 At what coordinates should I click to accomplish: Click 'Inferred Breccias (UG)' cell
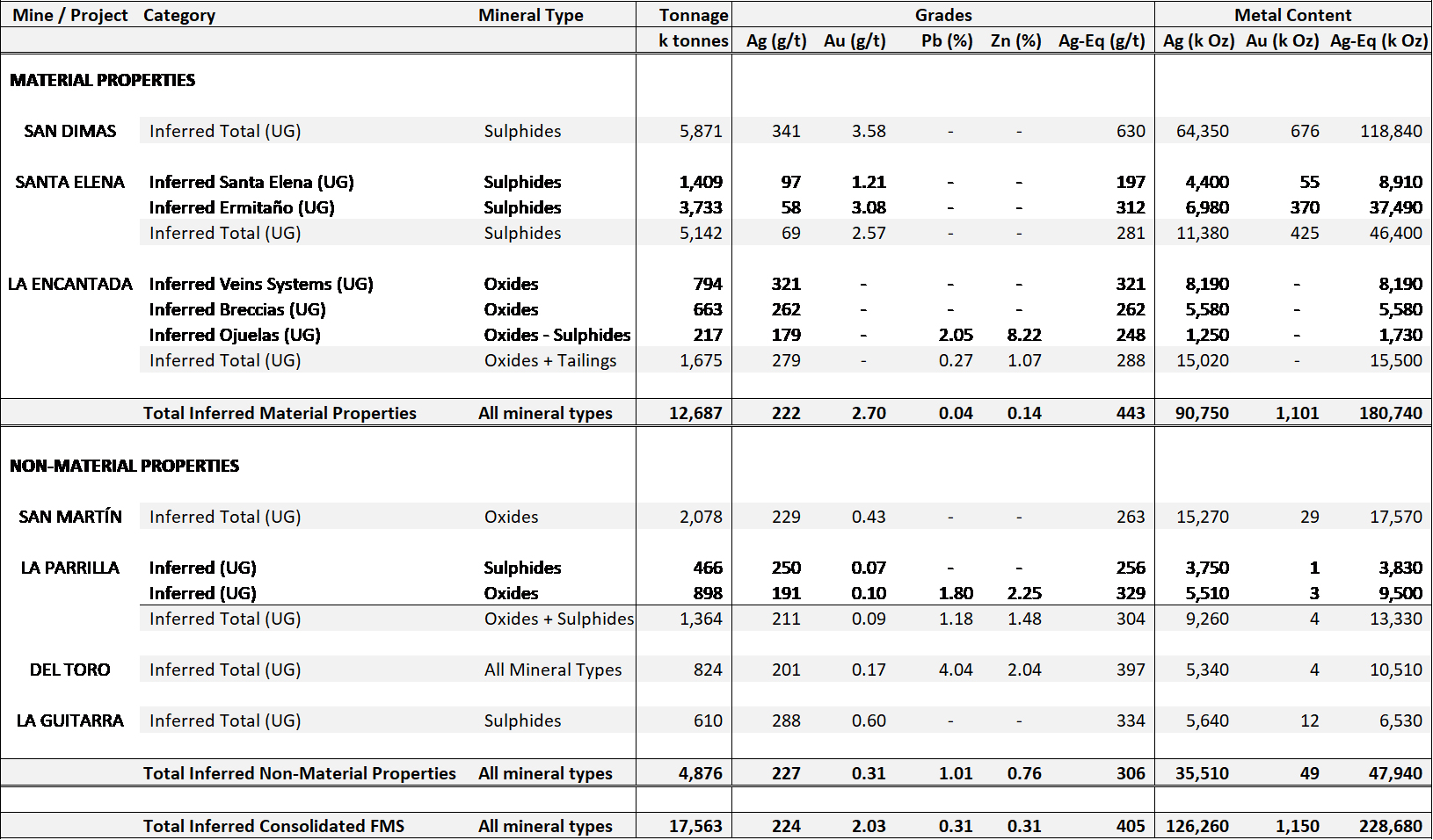(237, 309)
